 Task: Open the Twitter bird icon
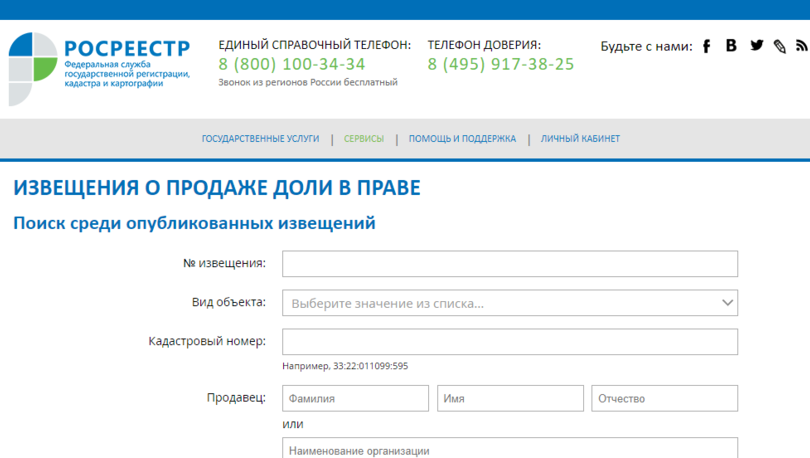tap(756, 46)
